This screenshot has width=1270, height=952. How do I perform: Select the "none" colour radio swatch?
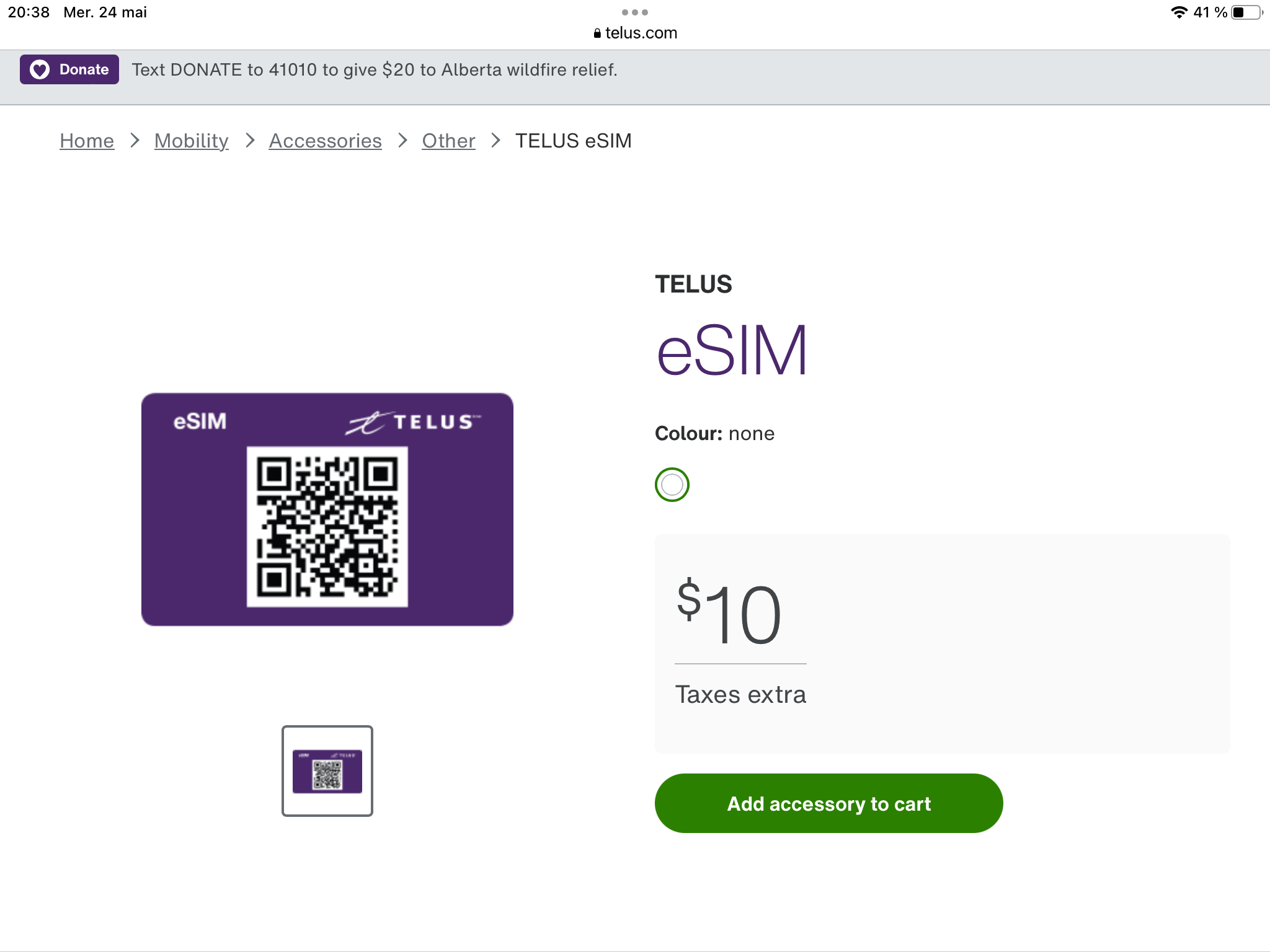(x=672, y=485)
